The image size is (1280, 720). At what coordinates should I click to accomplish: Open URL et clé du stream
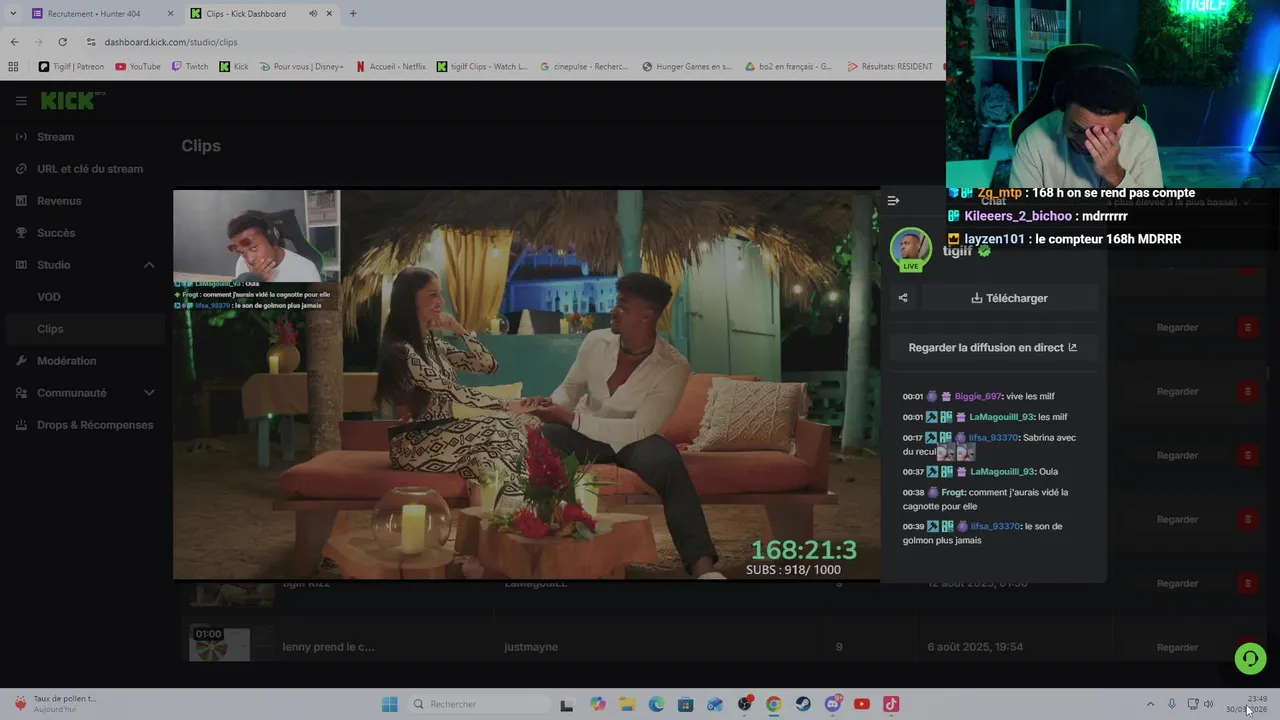(x=89, y=169)
